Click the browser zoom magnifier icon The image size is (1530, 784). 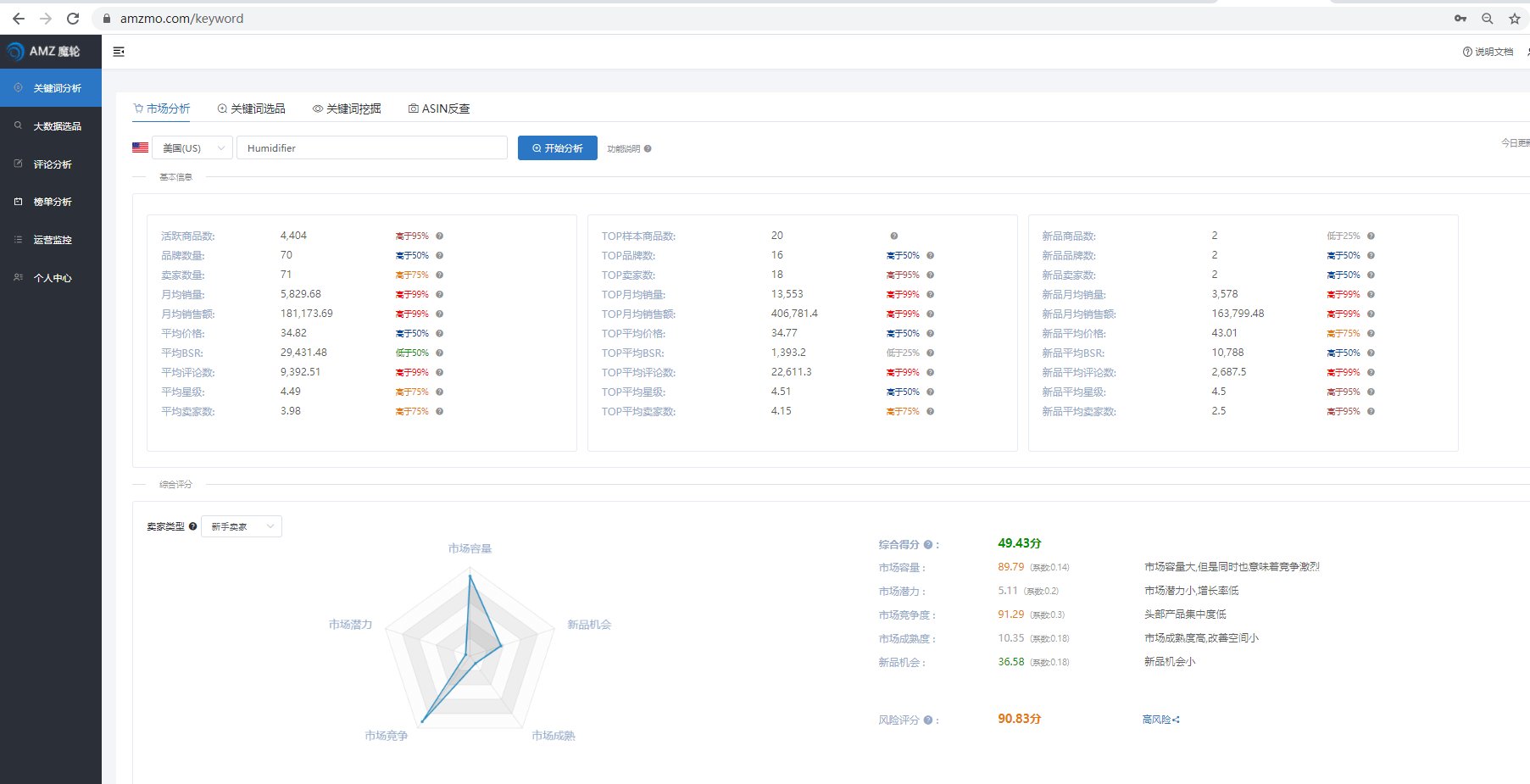(1487, 19)
